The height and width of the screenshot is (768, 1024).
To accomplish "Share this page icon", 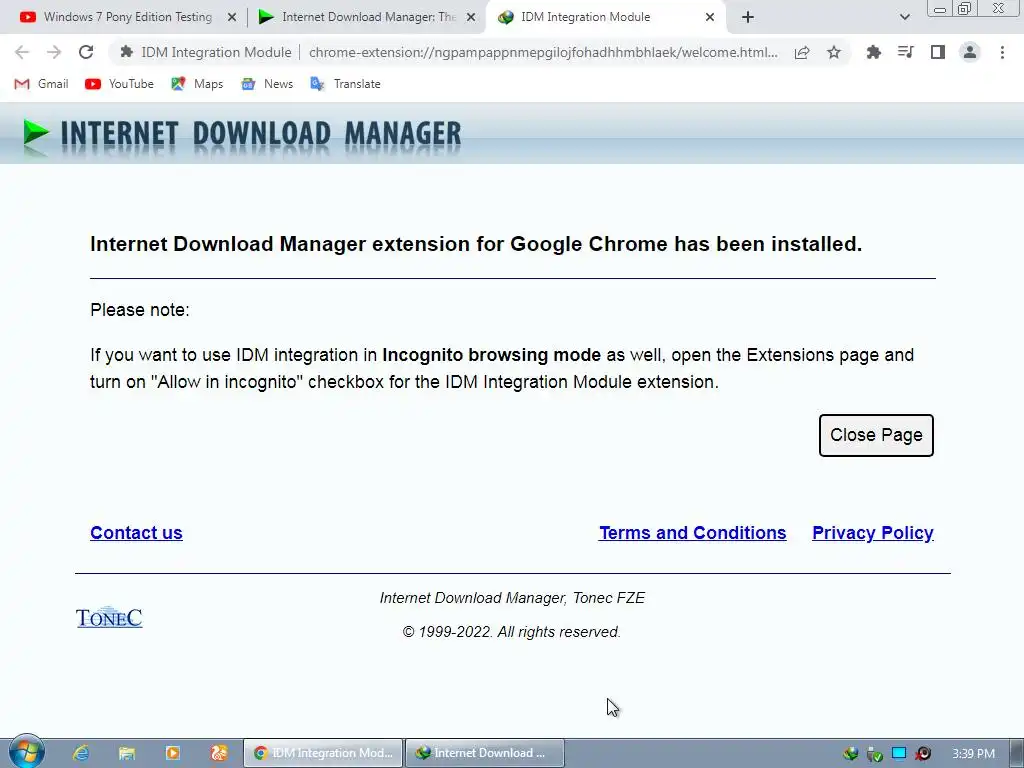I will [x=802, y=52].
